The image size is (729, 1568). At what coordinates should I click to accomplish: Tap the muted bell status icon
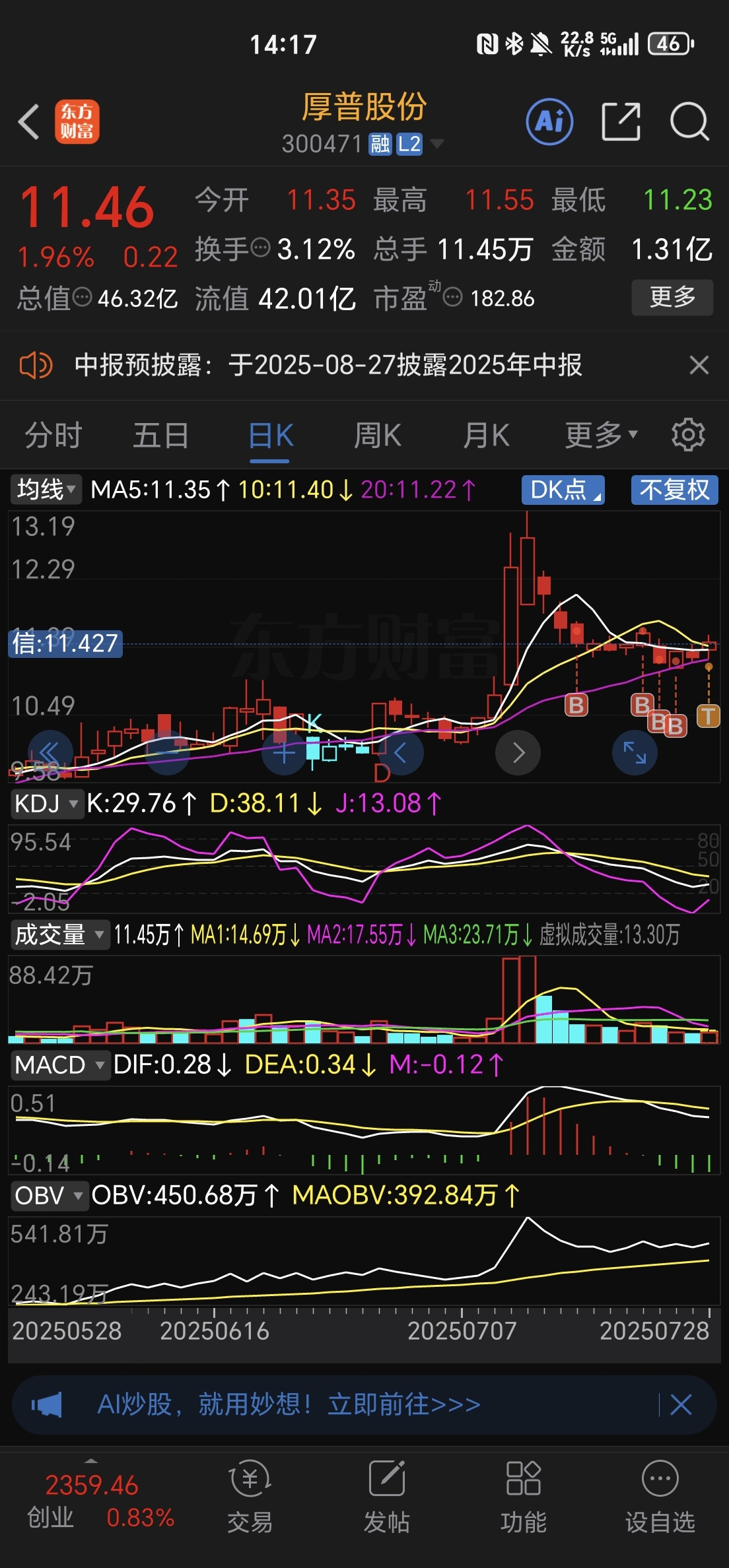[541, 44]
